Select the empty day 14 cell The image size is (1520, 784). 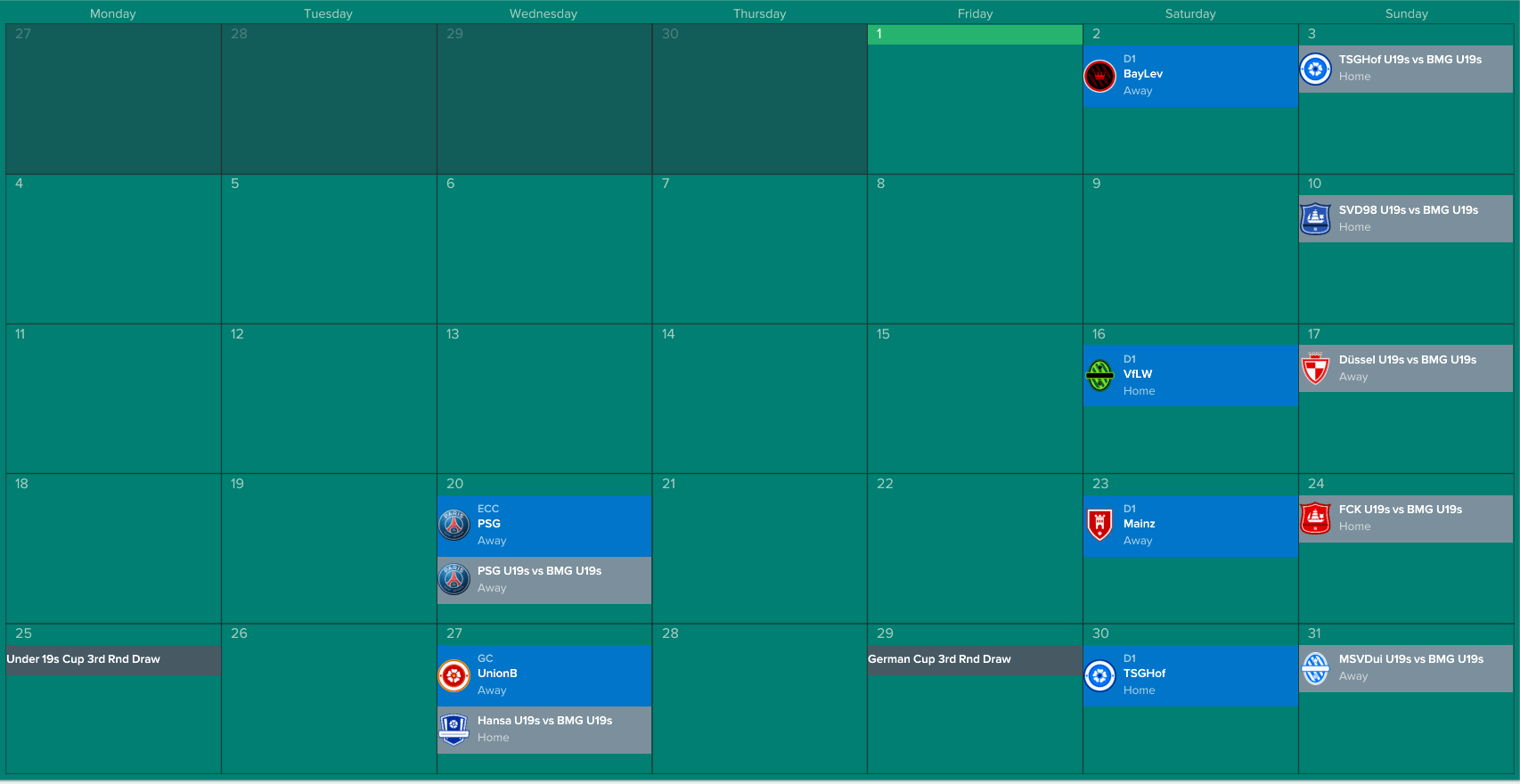coord(759,401)
